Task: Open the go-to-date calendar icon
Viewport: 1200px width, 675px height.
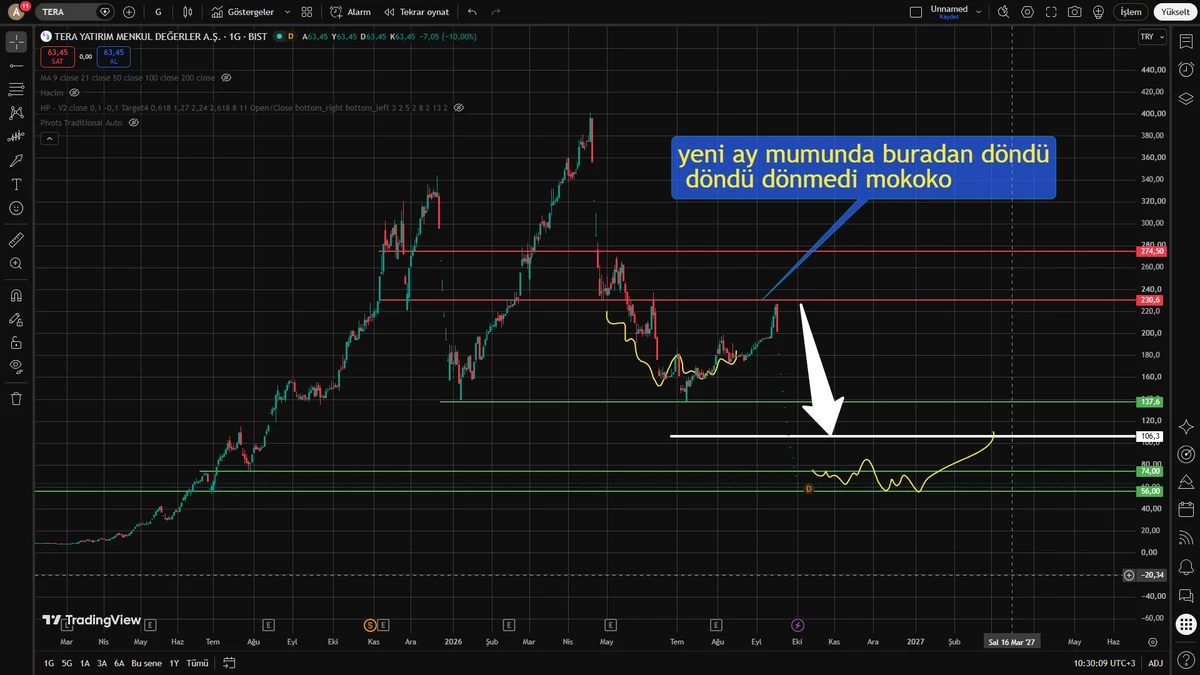Action: tap(229, 662)
